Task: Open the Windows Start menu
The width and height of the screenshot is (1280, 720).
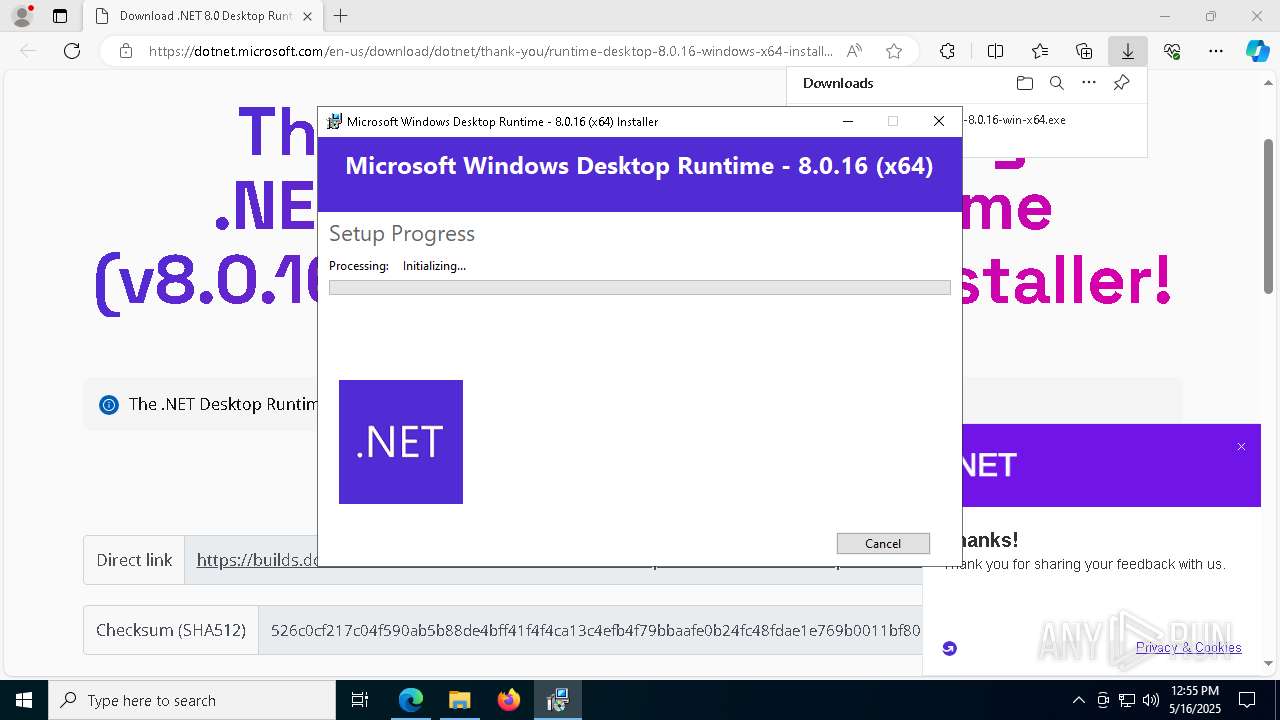Action: point(24,700)
